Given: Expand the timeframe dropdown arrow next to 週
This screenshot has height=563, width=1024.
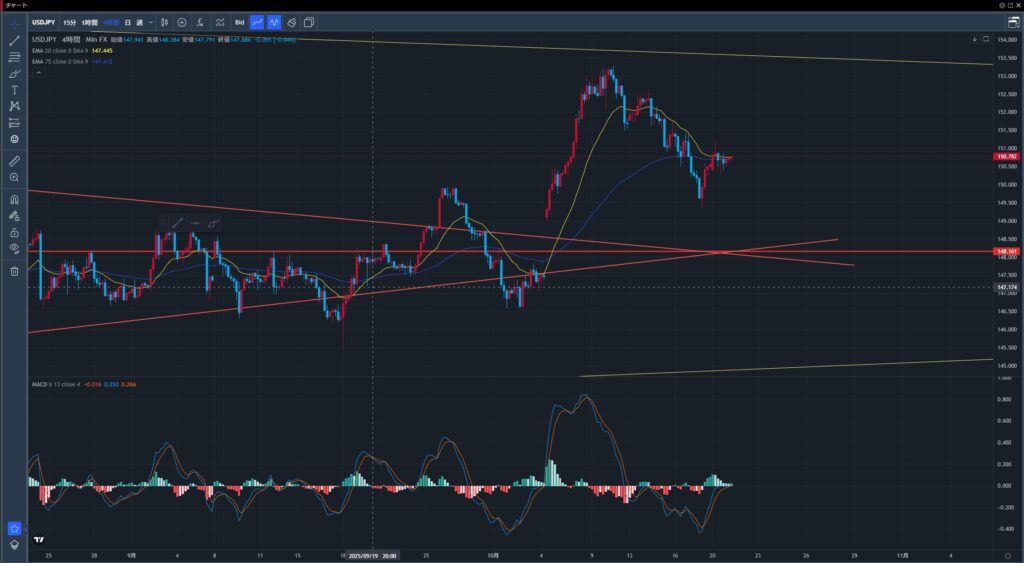Looking at the screenshot, I should pyautogui.click(x=152, y=22).
